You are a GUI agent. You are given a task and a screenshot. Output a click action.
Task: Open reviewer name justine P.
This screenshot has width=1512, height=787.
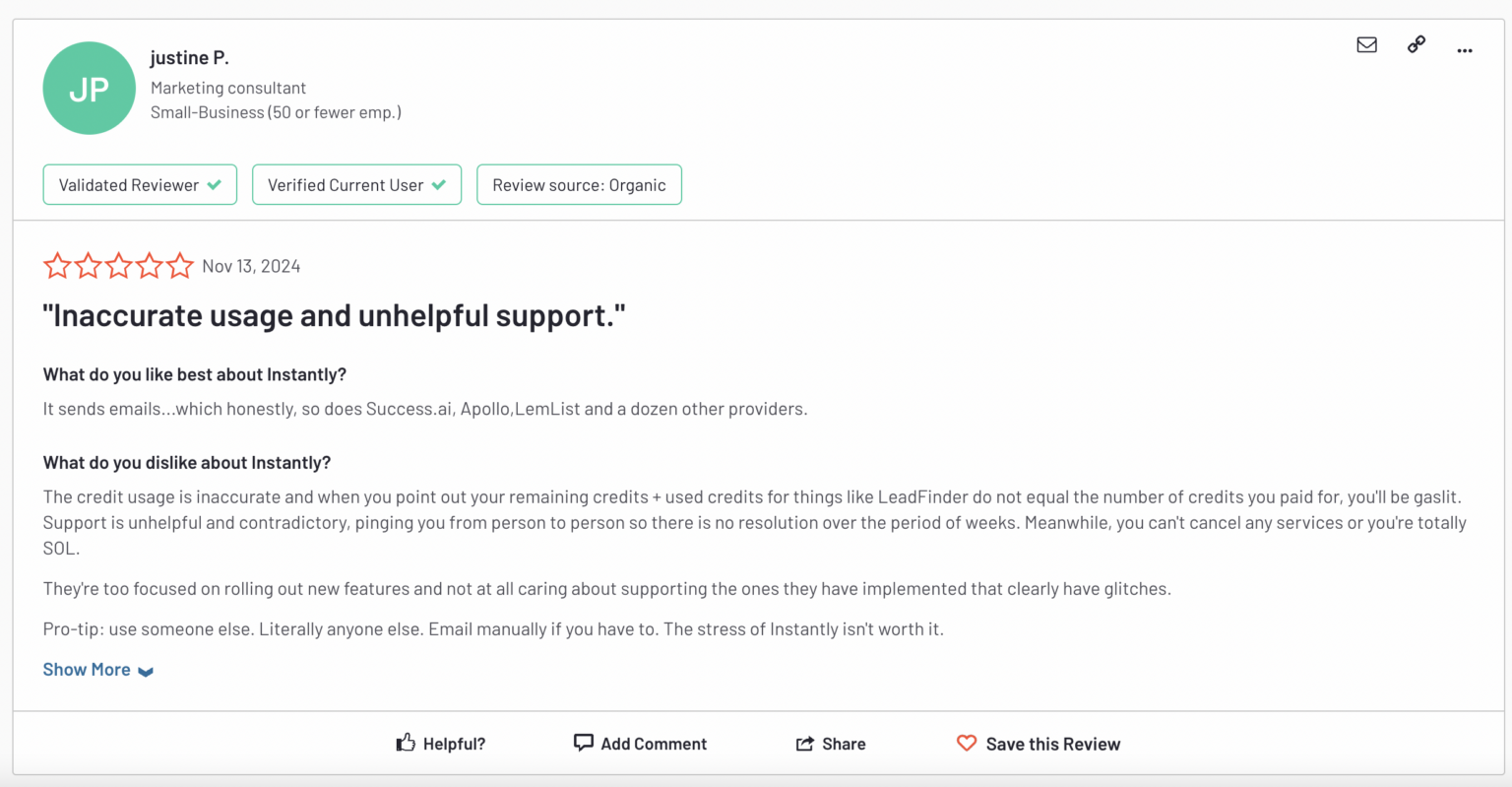189,58
